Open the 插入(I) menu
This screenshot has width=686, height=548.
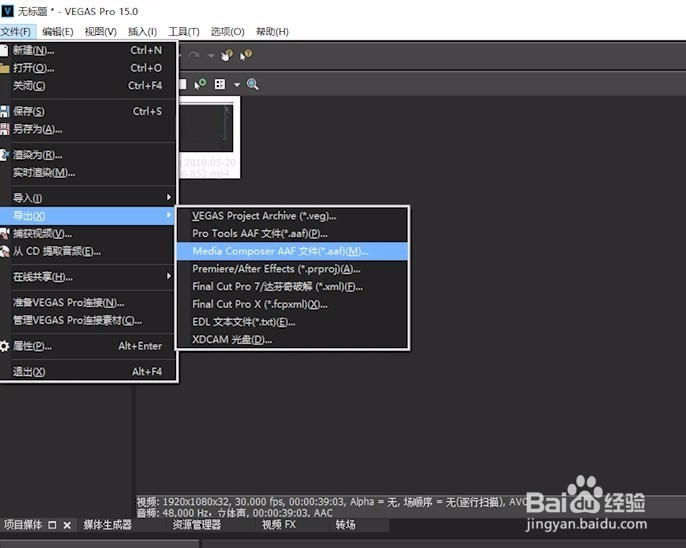[142, 31]
